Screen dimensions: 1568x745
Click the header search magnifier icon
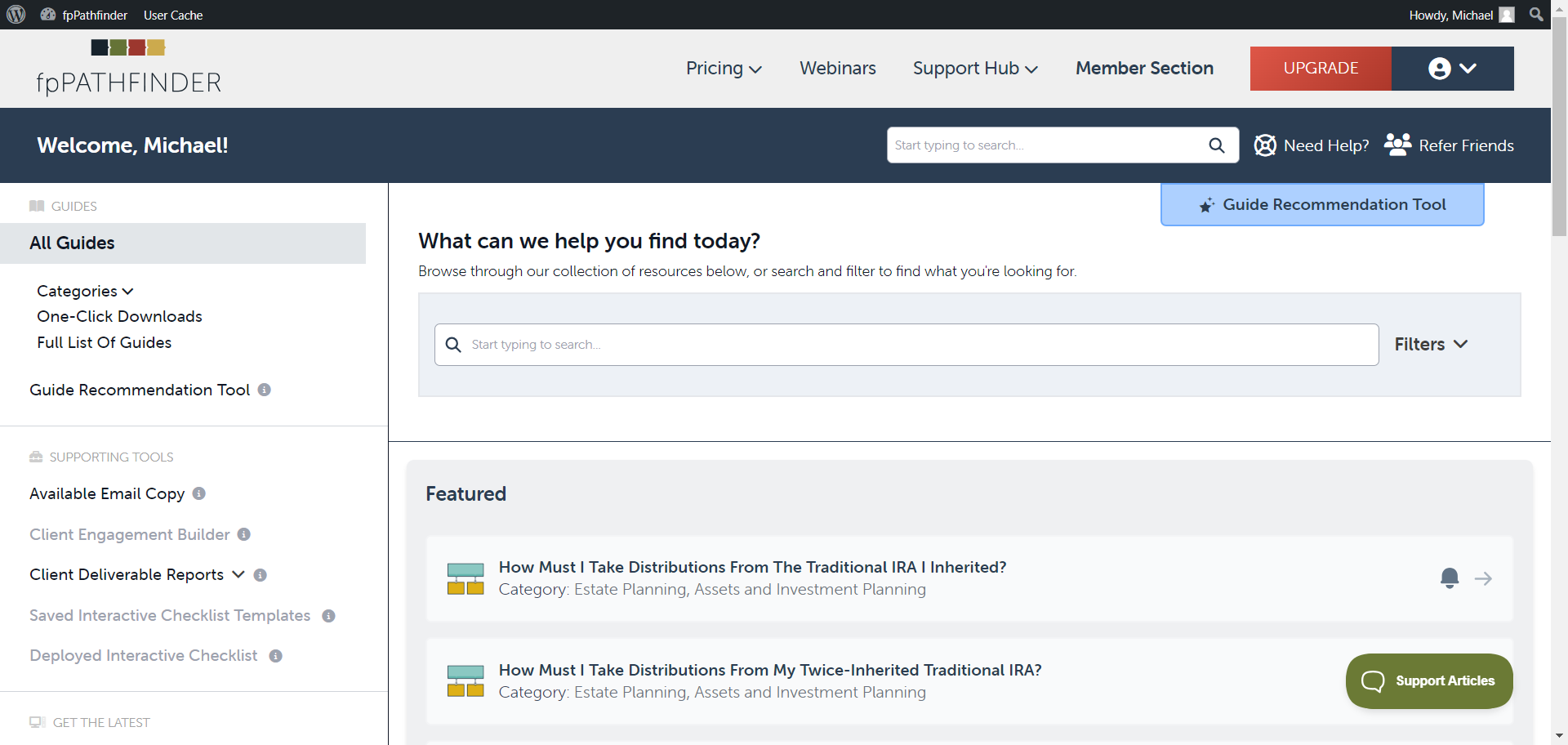[x=1217, y=145]
